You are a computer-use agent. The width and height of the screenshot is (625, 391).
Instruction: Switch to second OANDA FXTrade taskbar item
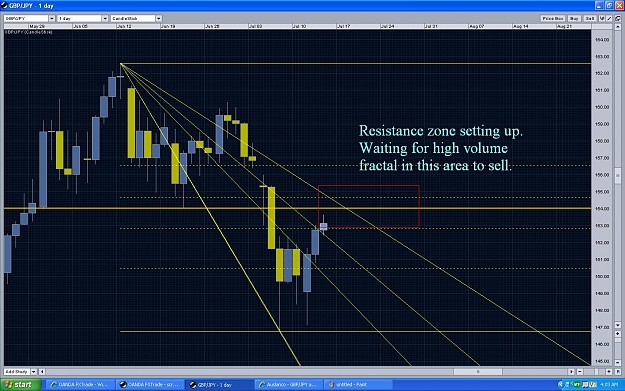[x=150, y=385]
